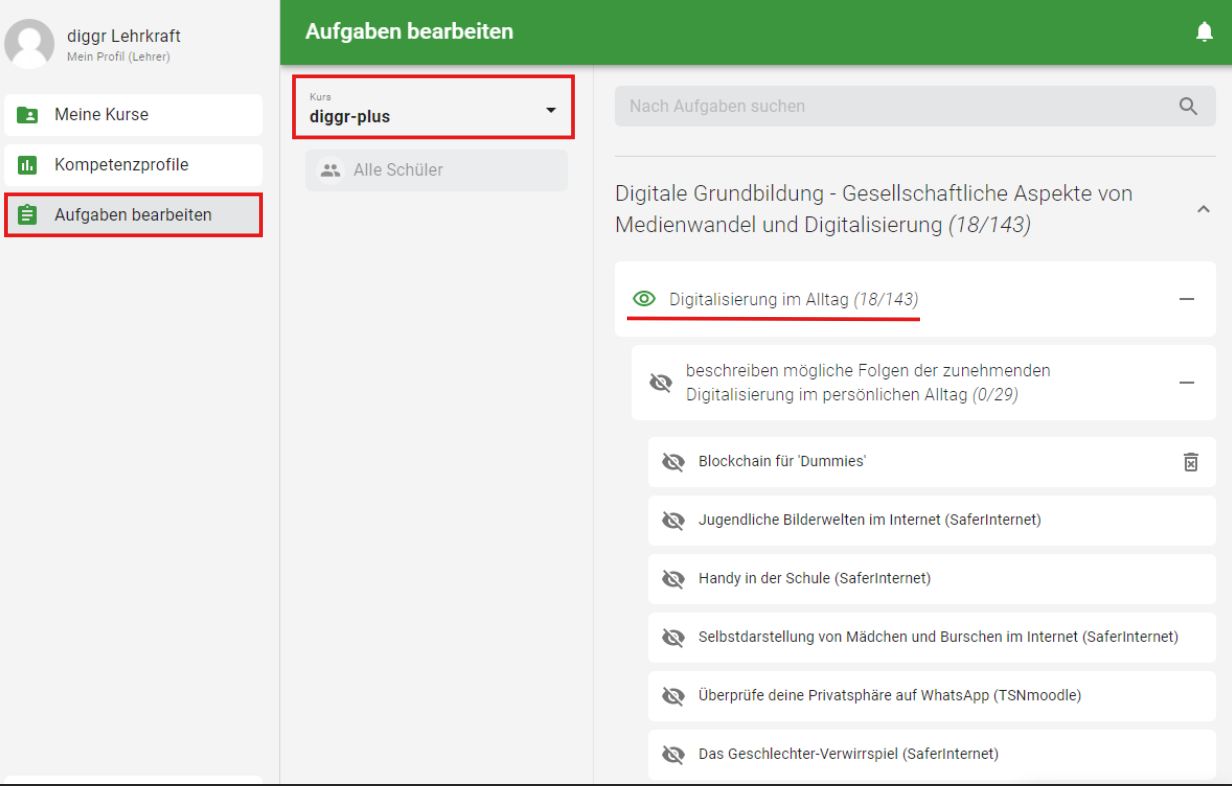Open Mein Profil (Lehrer) link
The width and height of the screenshot is (1232, 786).
(x=118, y=57)
